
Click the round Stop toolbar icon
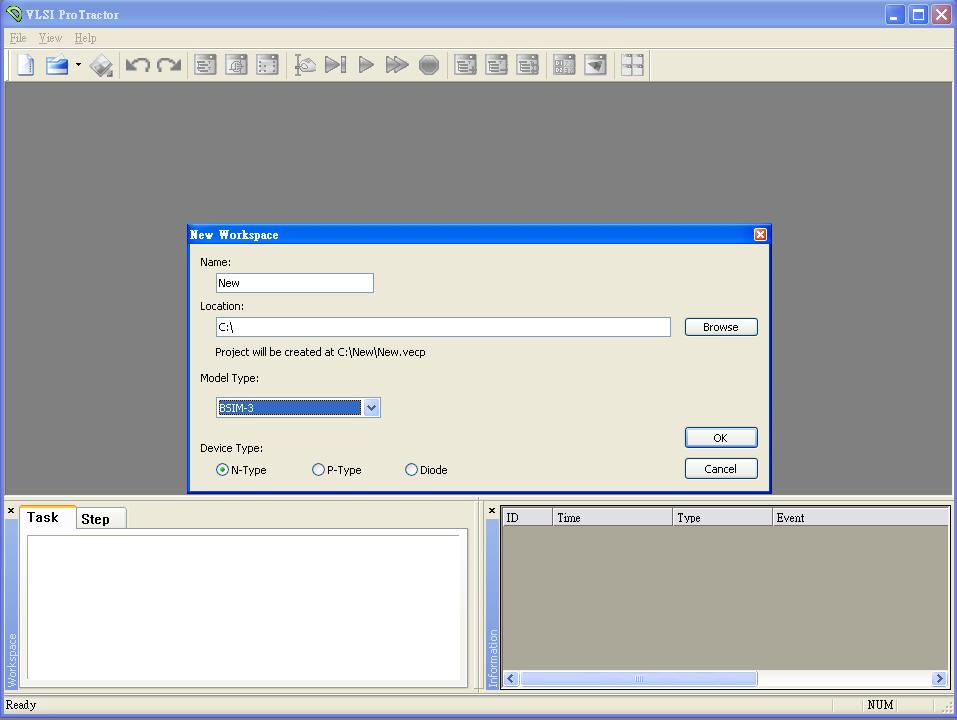pyautogui.click(x=429, y=65)
